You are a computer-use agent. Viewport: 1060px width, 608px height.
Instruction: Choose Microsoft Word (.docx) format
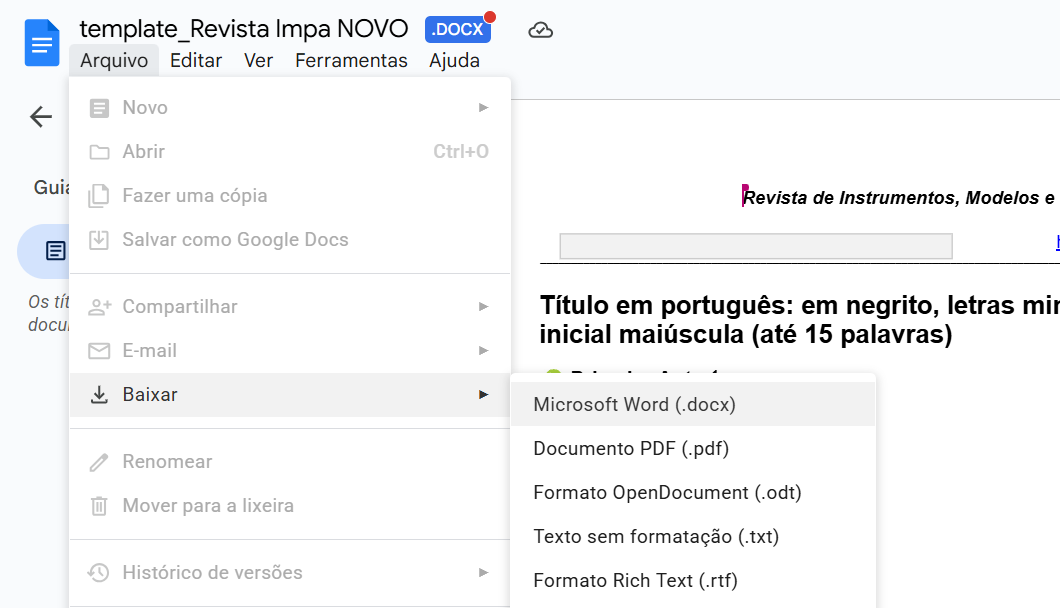coord(634,405)
